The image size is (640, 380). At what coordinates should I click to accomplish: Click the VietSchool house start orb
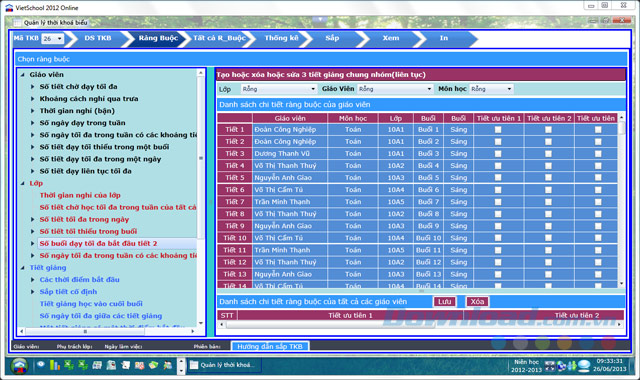pyautogui.click(x=19, y=365)
